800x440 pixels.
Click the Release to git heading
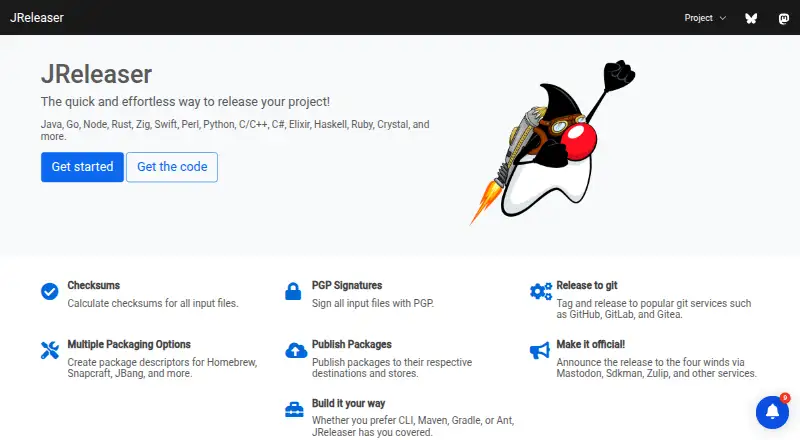tap(587, 285)
